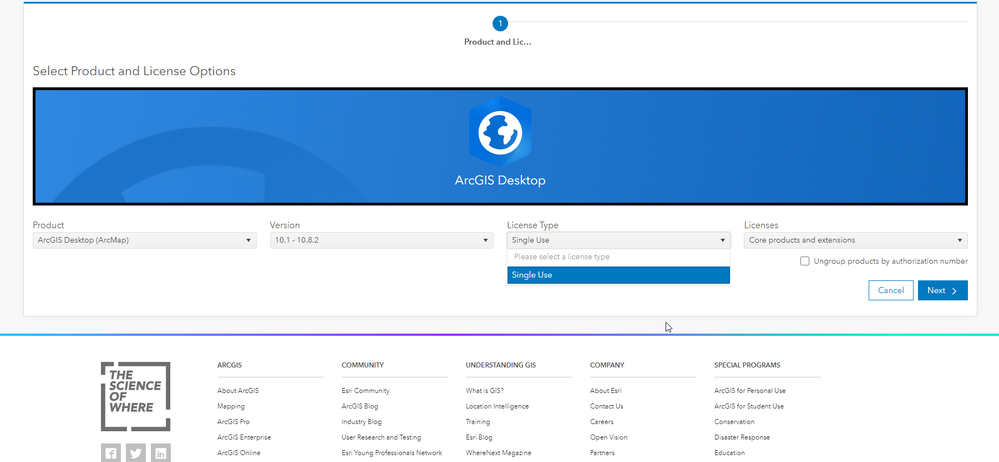Open Esri Young Professionals Network link
Screen dimensions: 999x462
click(392, 453)
